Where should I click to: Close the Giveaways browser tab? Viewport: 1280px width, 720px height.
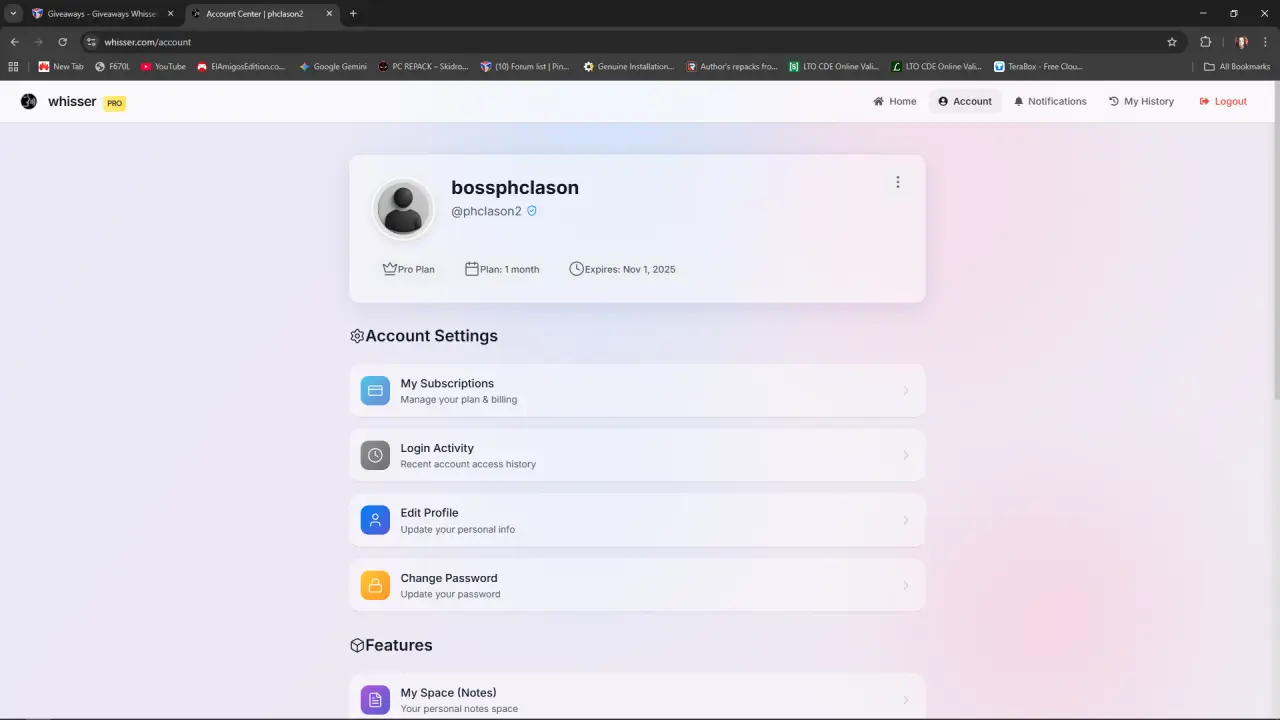(x=171, y=14)
